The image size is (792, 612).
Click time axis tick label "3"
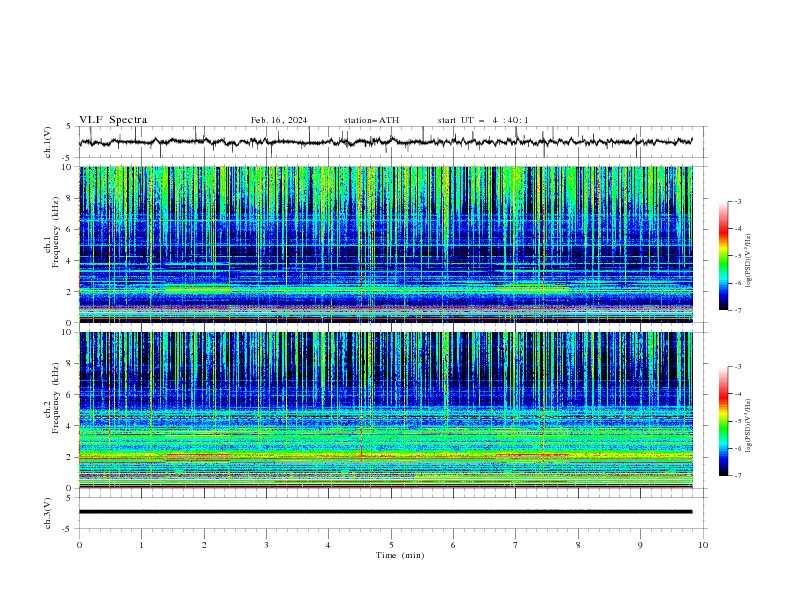pyautogui.click(x=266, y=545)
